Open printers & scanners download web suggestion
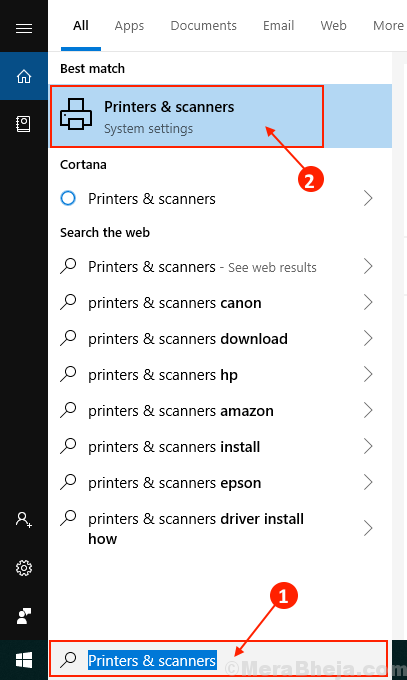The image size is (407, 680). (x=216, y=338)
